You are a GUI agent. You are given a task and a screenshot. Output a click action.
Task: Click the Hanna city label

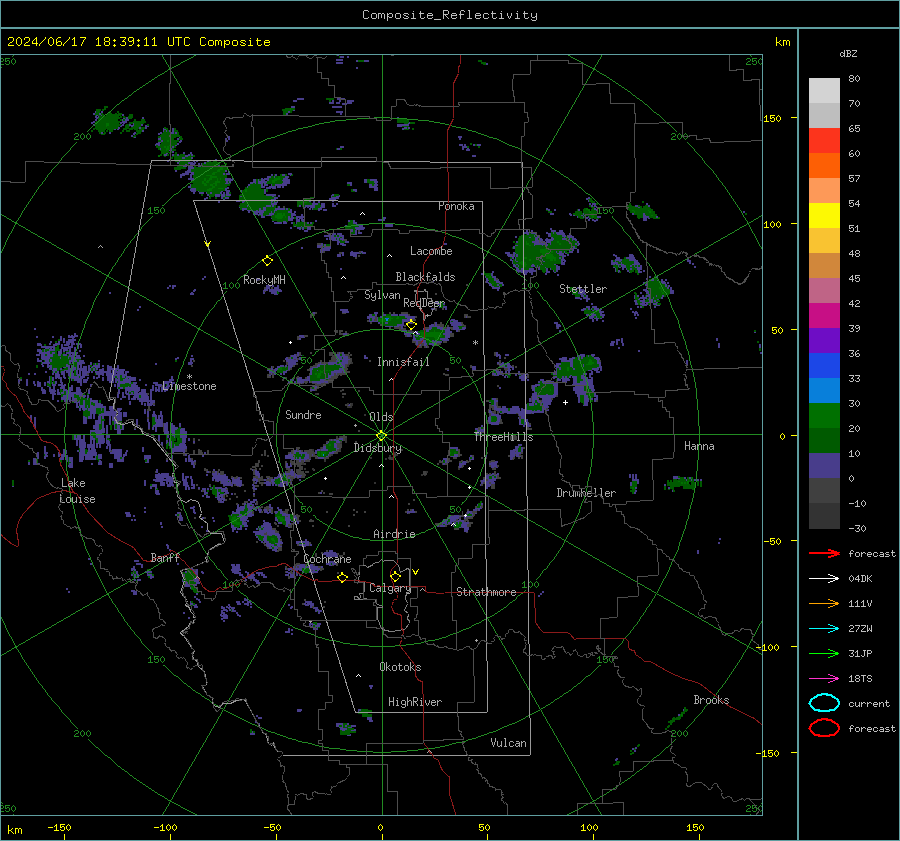tap(699, 446)
